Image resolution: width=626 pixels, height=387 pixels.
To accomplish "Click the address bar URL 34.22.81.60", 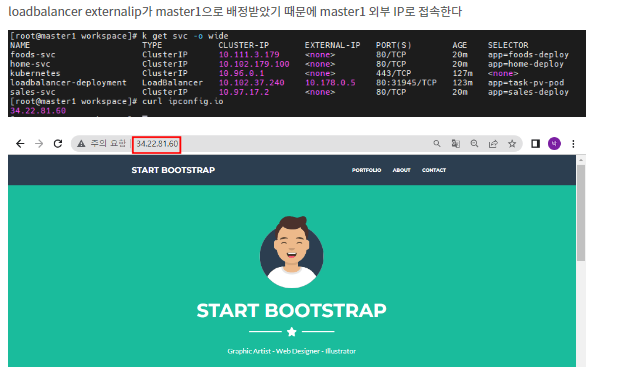I will click(x=157, y=144).
